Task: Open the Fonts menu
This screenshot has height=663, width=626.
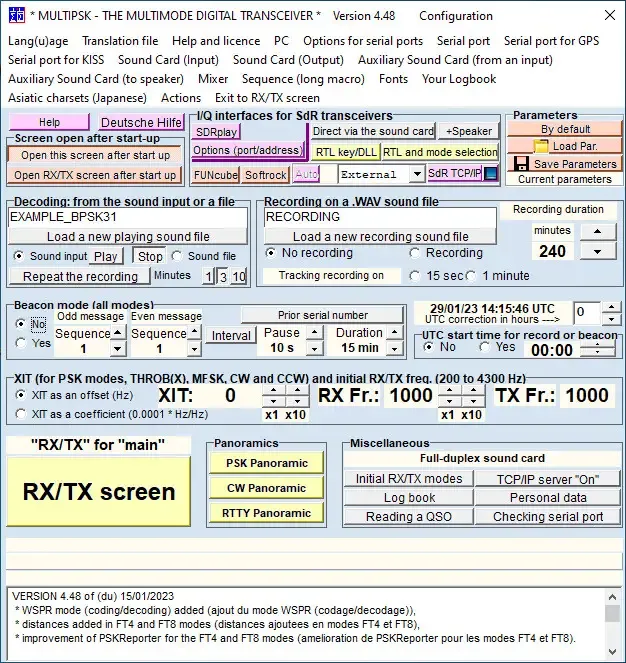Action: coord(393,79)
